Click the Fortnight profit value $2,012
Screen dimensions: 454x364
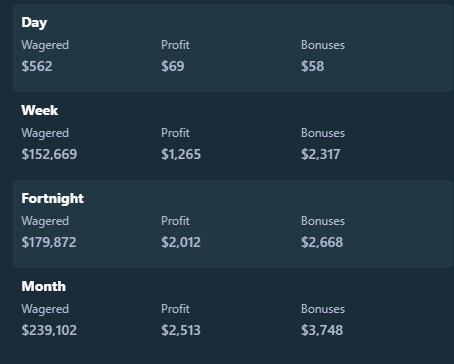181,242
